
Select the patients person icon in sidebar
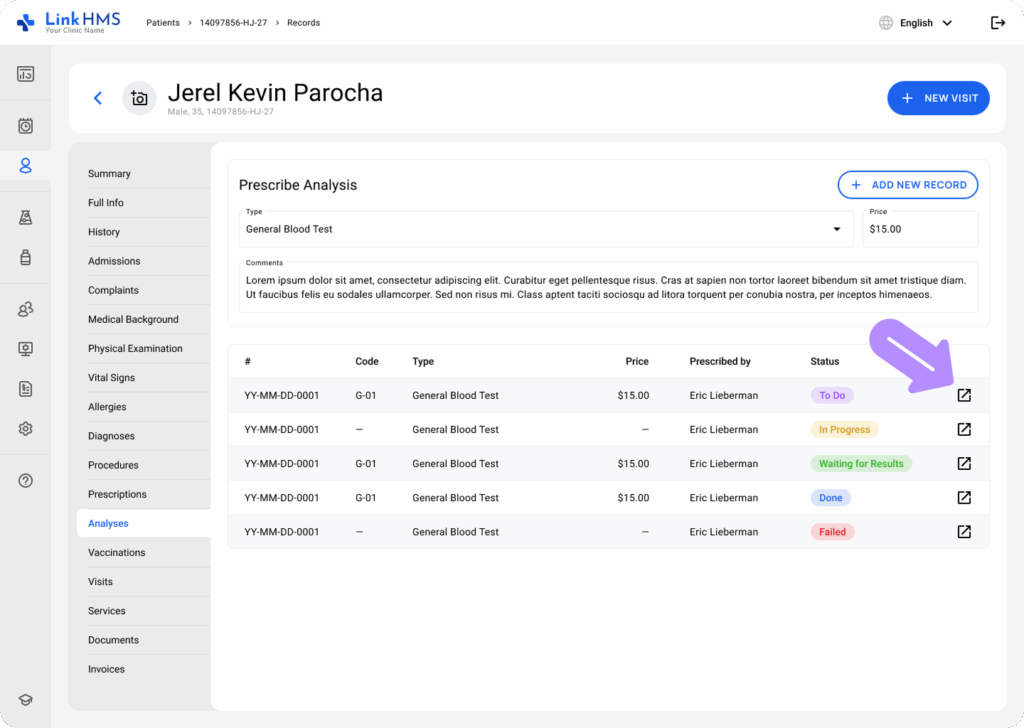pyautogui.click(x=25, y=166)
